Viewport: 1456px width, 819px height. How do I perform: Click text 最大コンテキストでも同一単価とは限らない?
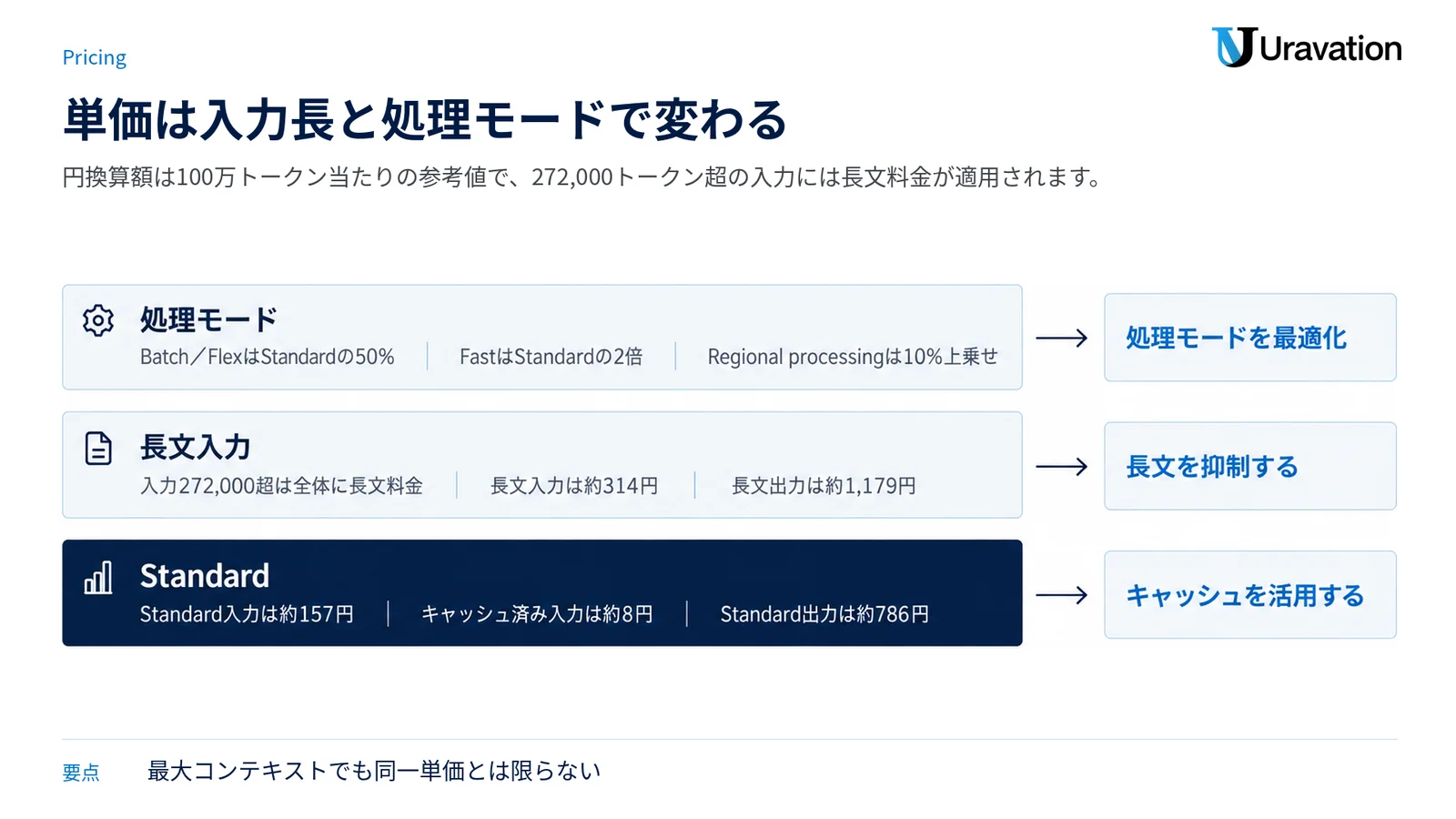[x=374, y=771]
